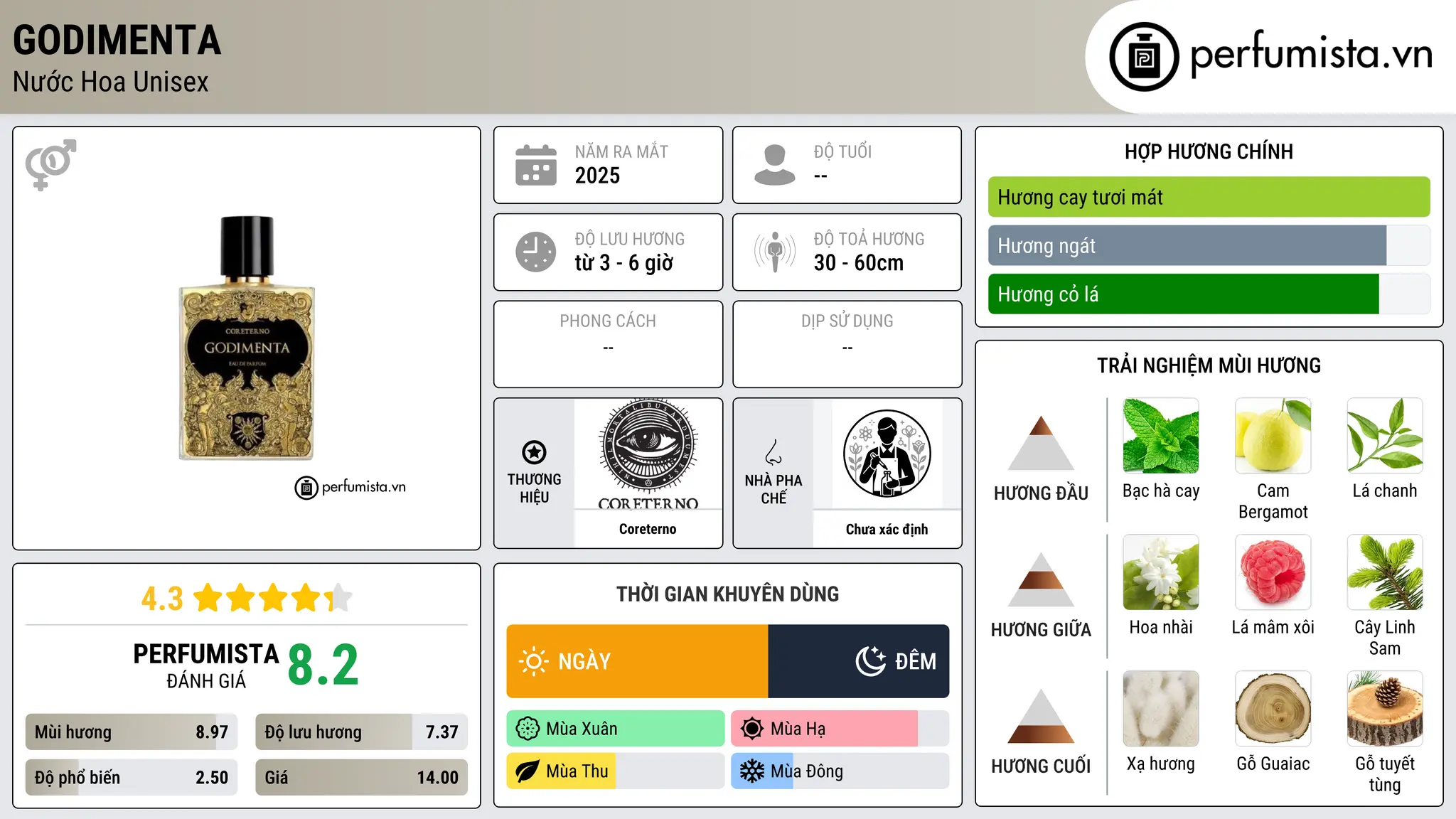Select the Bạc hà cay mint image
Screen dimensions: 1456x819
point(1161,436)
